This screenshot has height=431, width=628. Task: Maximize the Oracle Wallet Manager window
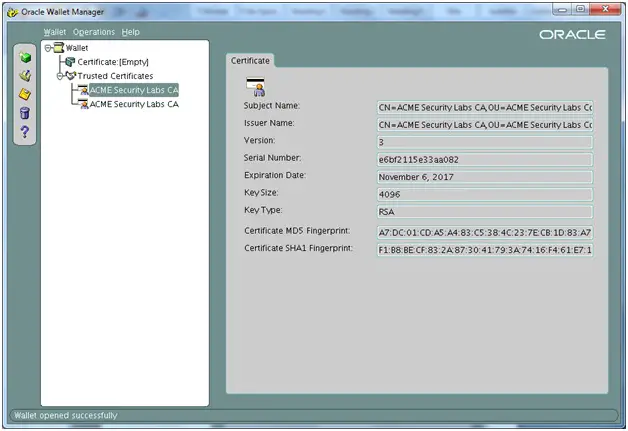pos(580,9)
